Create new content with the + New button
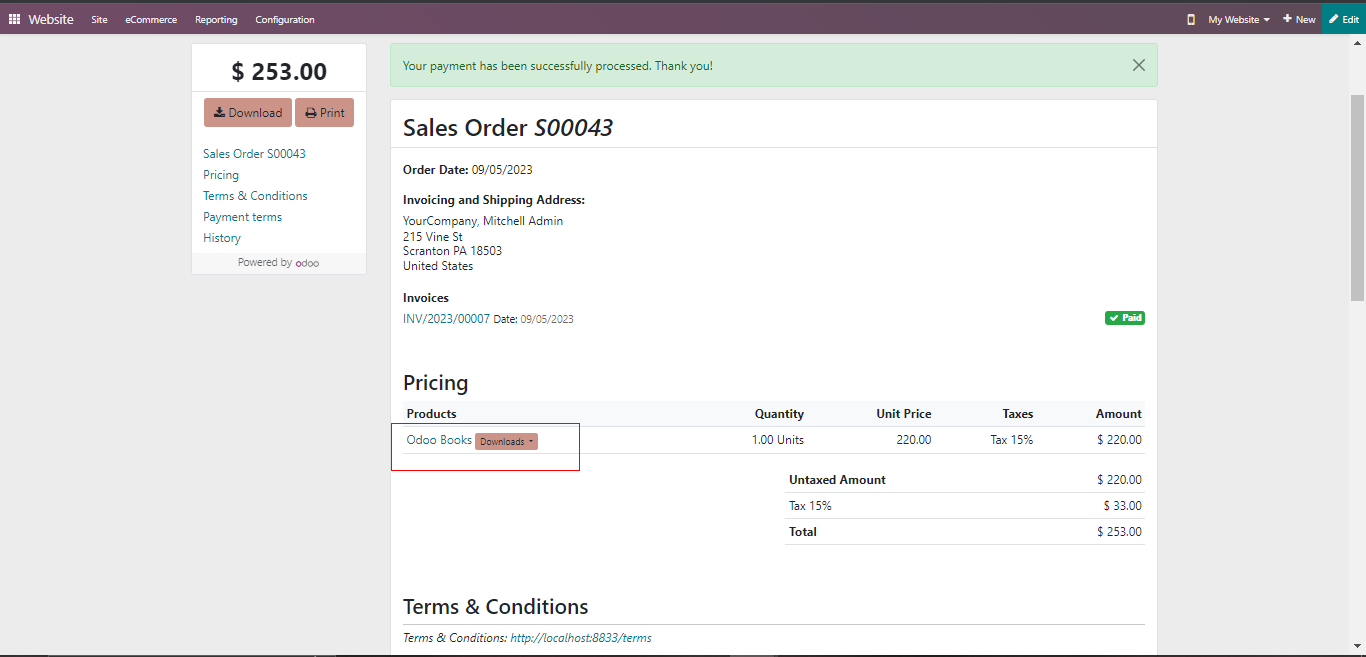This screenshot has height=657, width=1366. point(1299,19)
